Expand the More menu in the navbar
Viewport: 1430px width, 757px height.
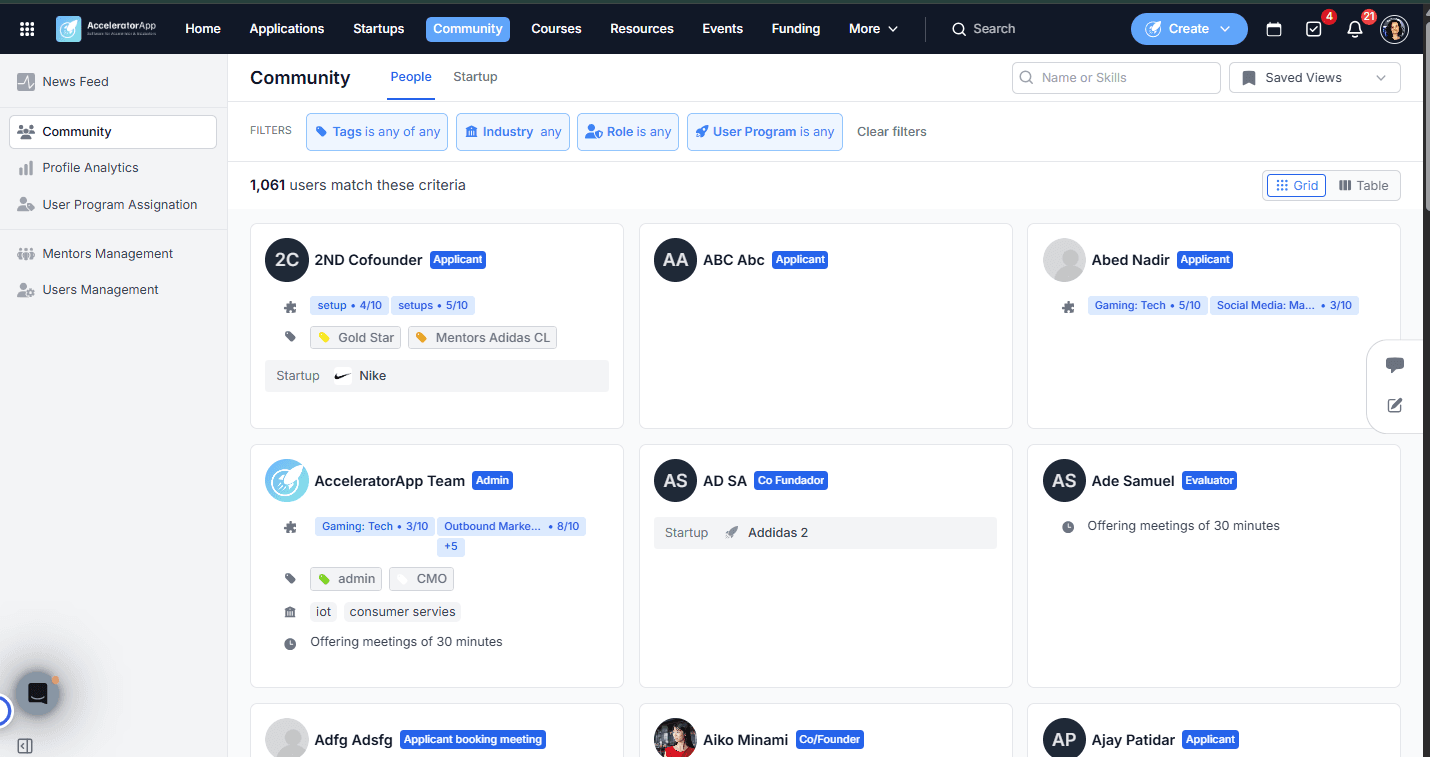point(873,29)
